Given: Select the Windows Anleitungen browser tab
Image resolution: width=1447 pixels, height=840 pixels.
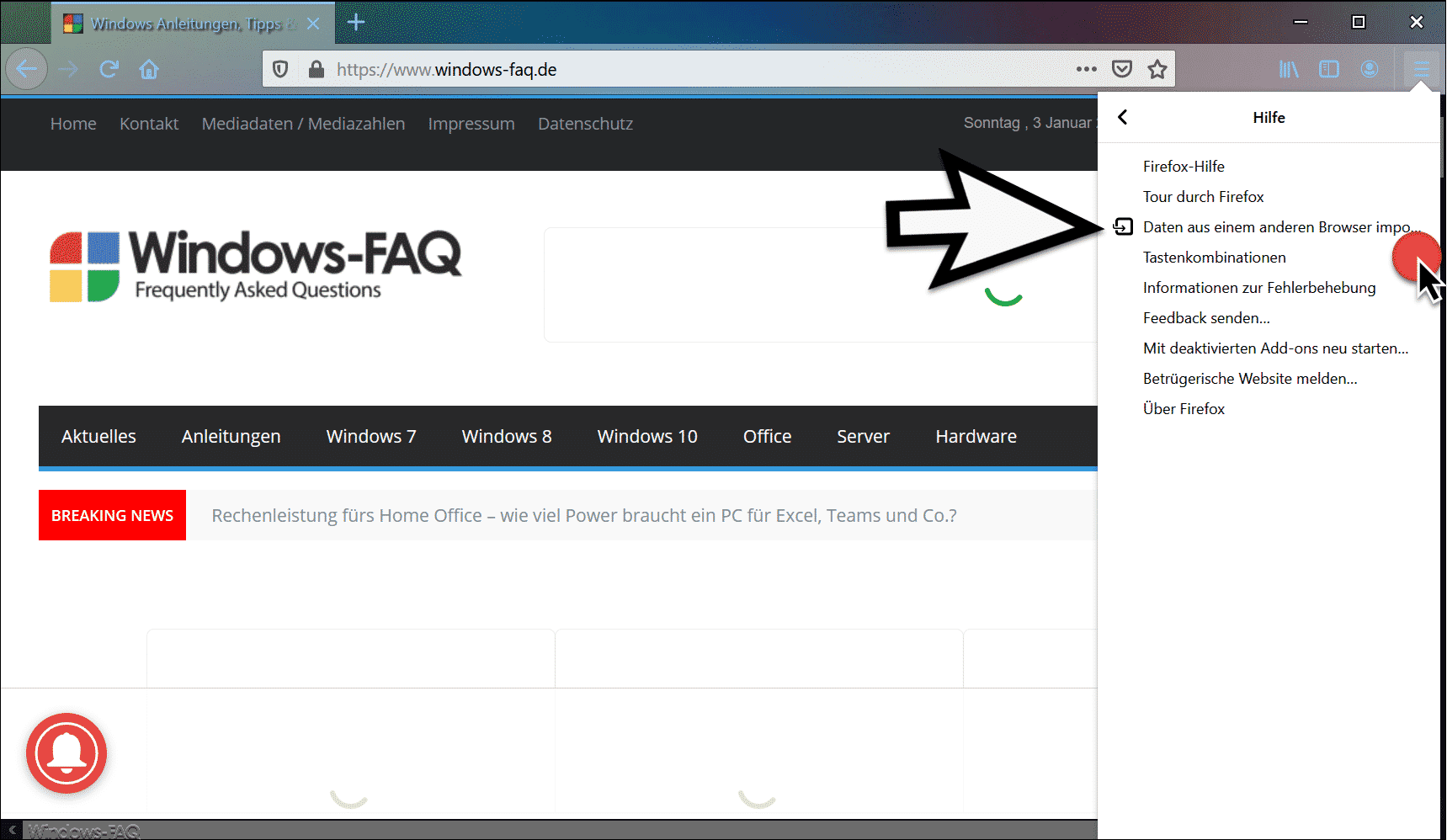Looking at the screenshot, I should click(193, 24).
